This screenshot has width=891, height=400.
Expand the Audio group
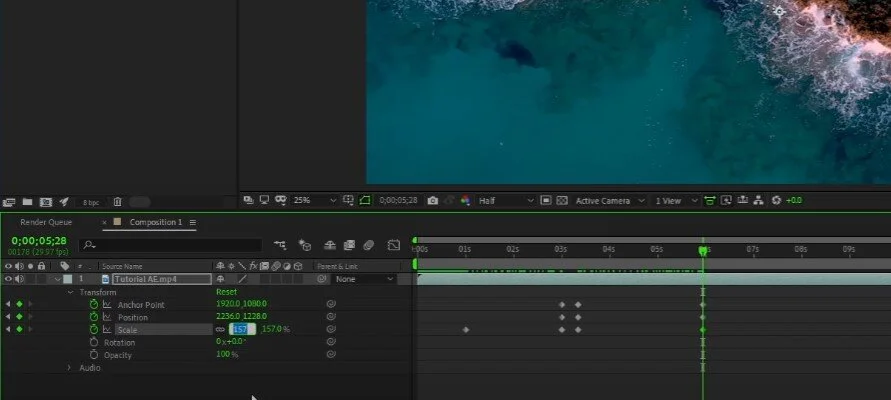pos(70,368)
